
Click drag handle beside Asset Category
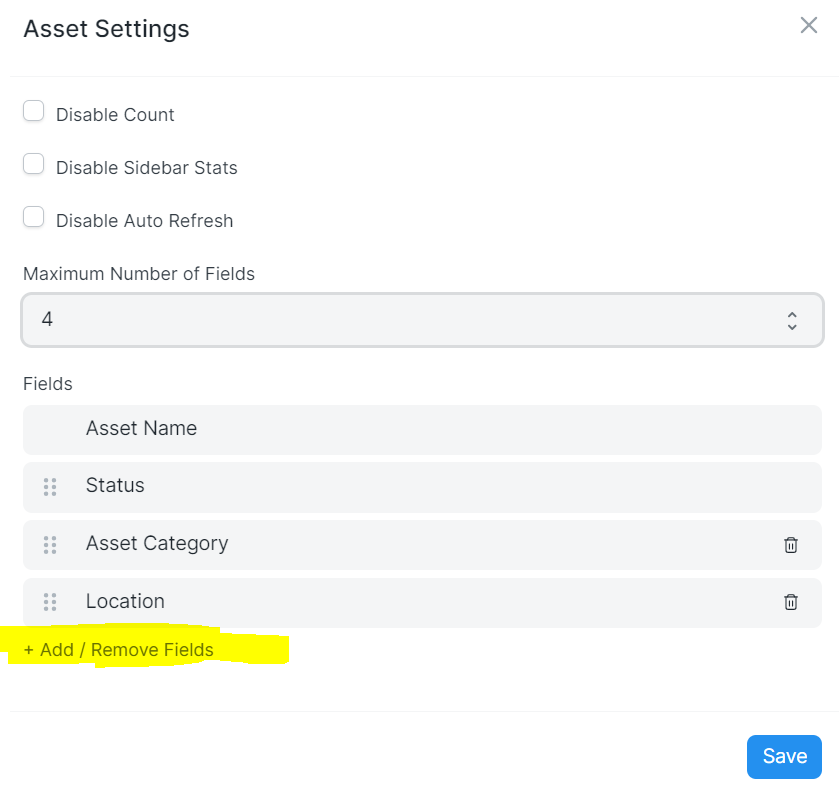[50, 545]
